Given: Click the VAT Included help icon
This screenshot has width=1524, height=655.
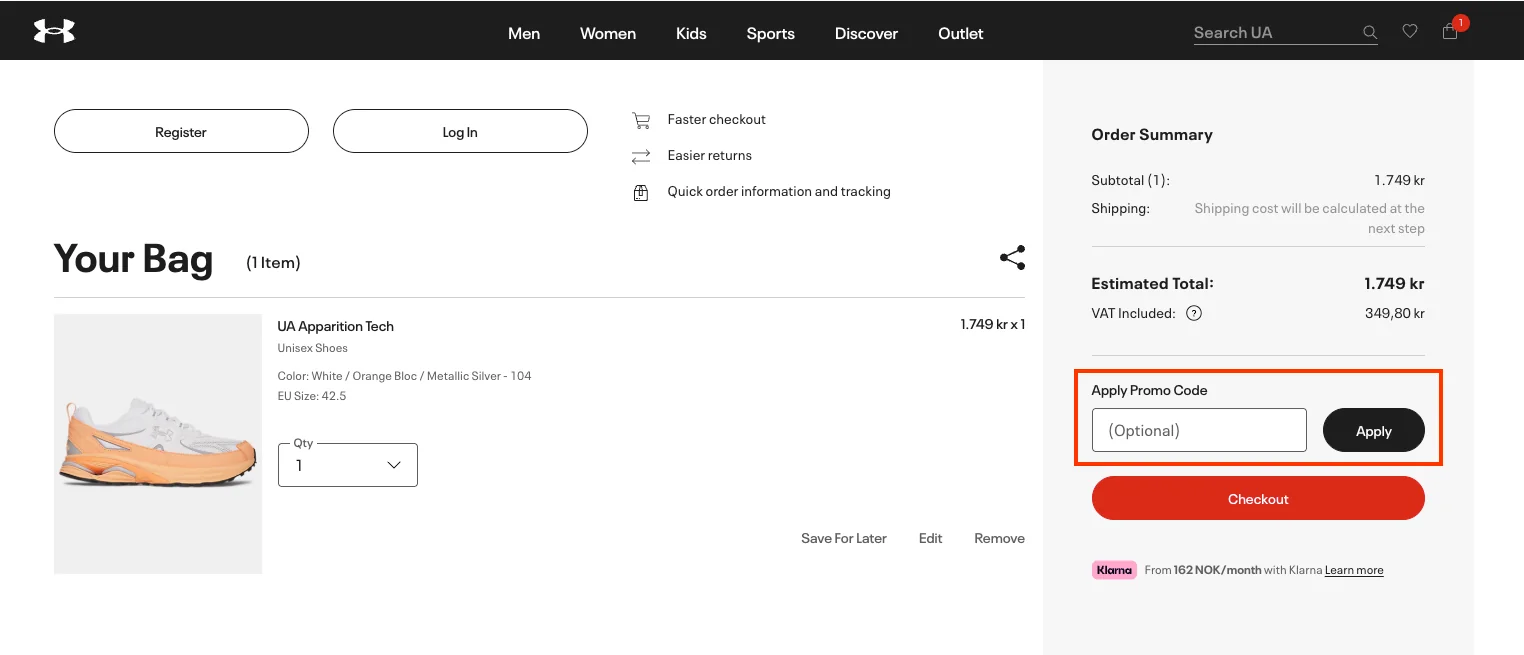Looking at the screenshot, I should click(x=1194, y=313).
